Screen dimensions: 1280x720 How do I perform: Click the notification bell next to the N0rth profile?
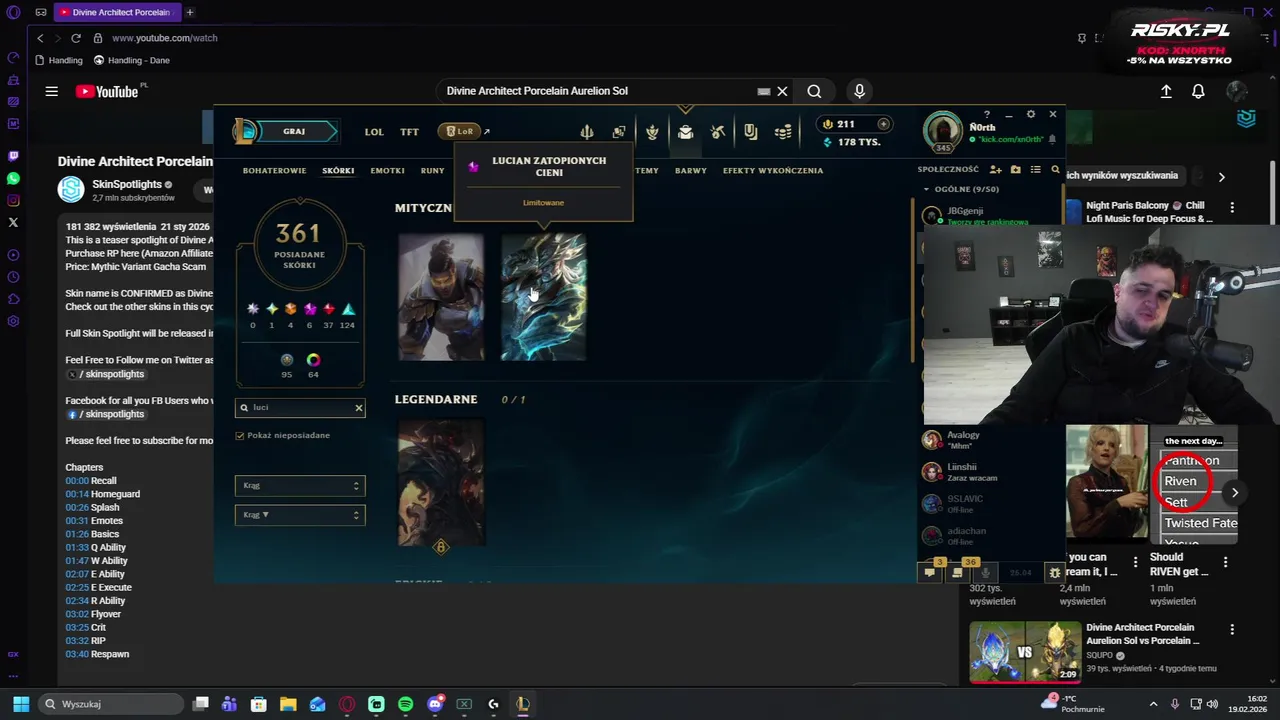coord(1052,139)
